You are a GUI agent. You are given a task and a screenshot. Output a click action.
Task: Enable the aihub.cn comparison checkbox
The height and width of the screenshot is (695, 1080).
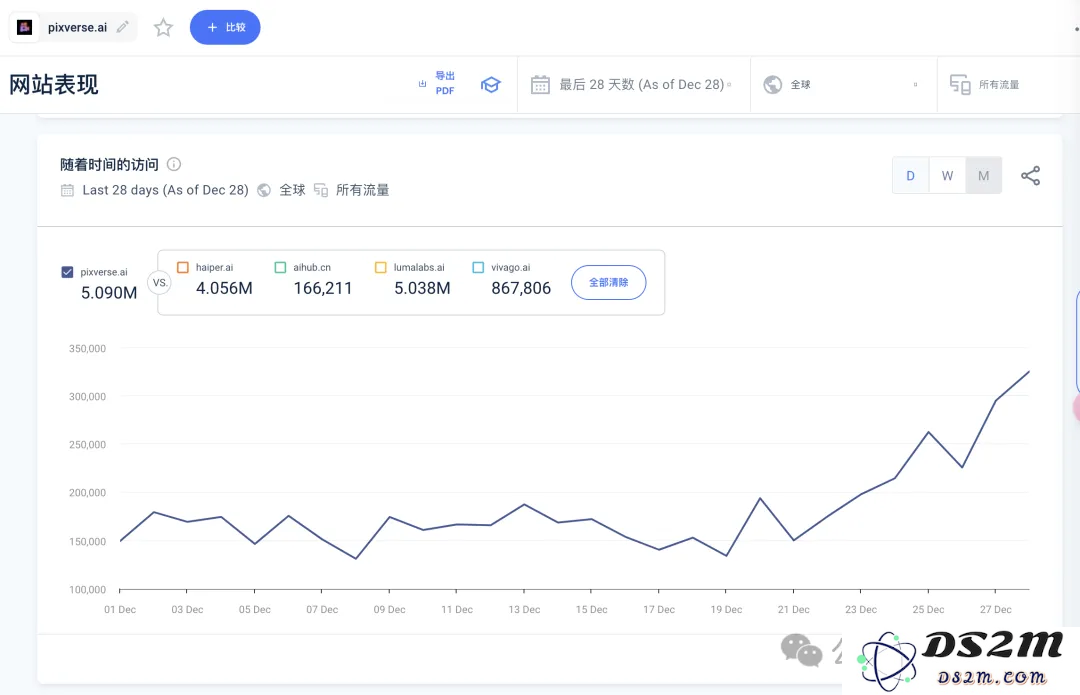(x=280, y=267)
